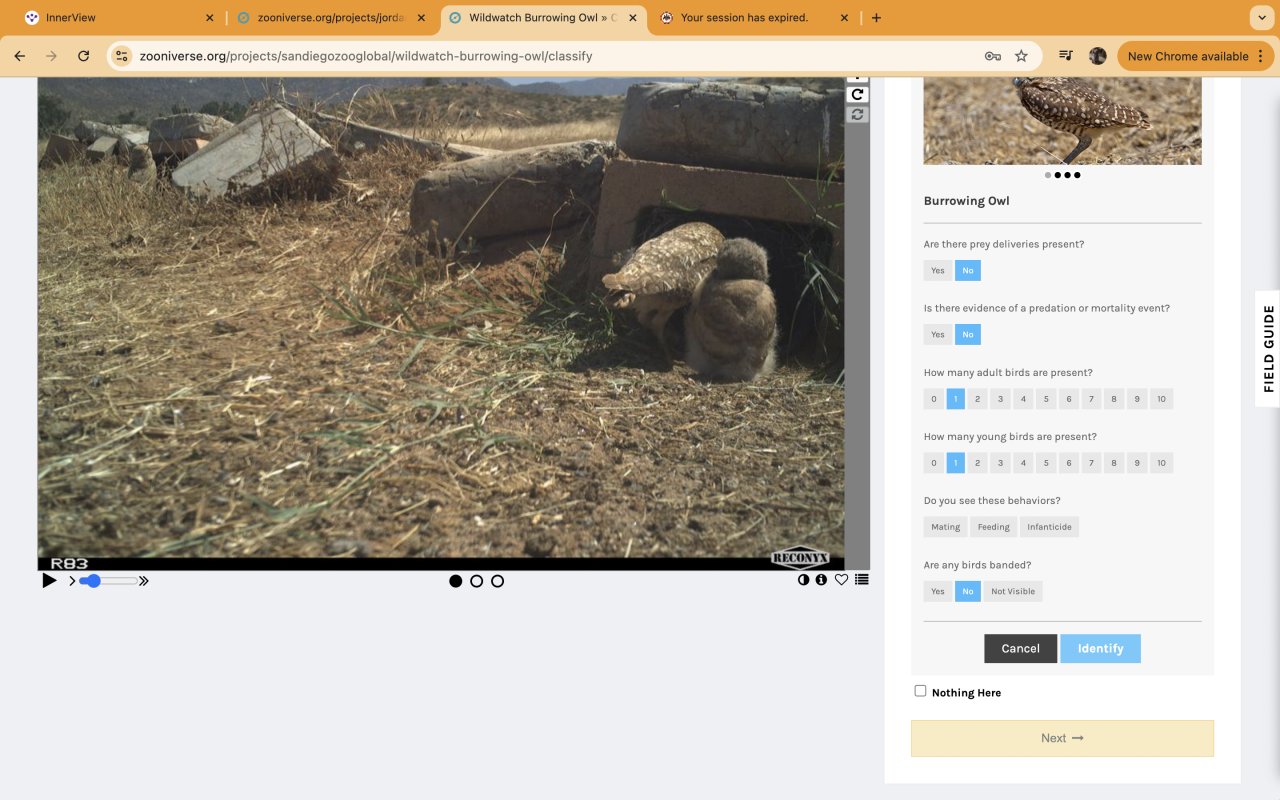Select 10 adult birds present

click(x=1161, y=399)
